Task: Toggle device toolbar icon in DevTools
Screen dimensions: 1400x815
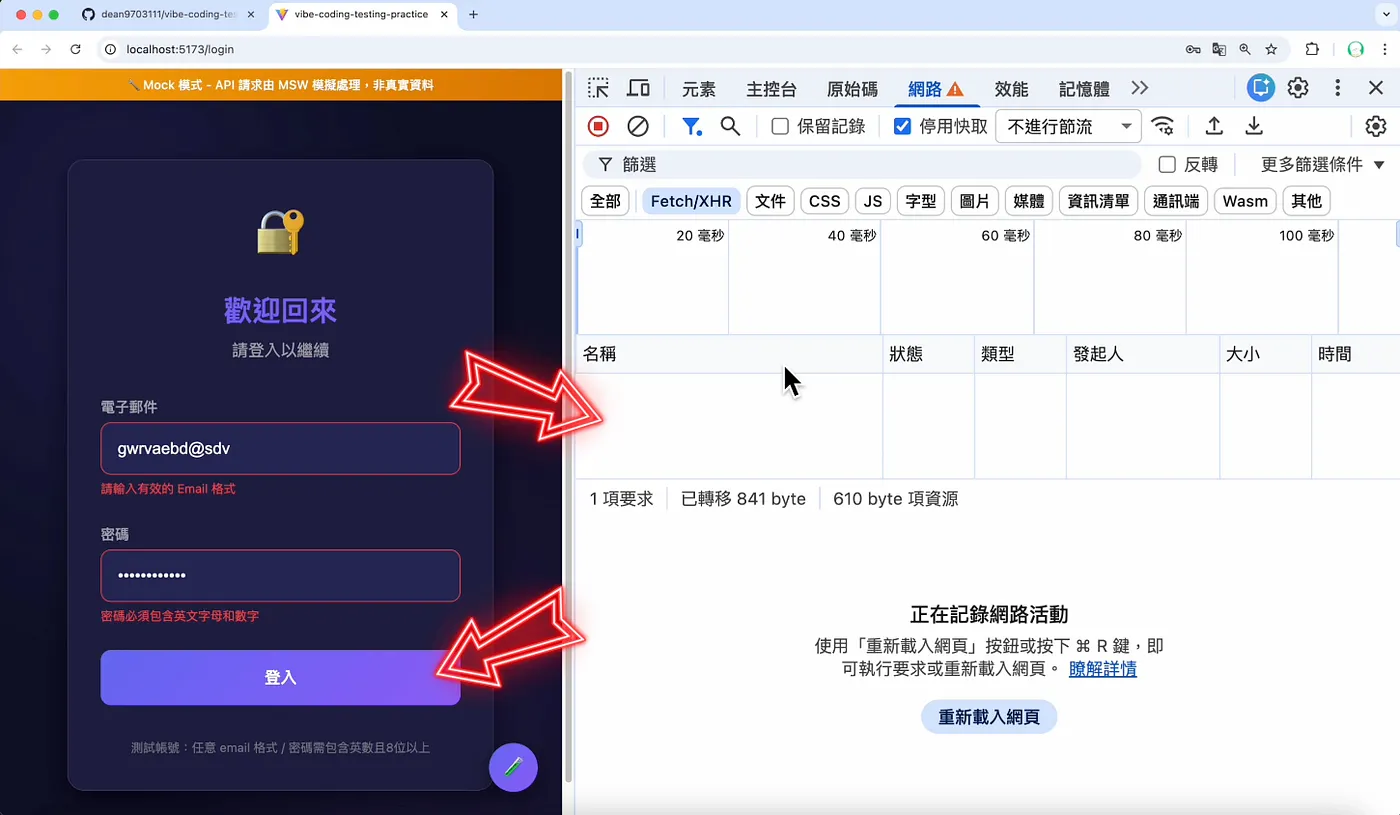Action: pos(638,88)
